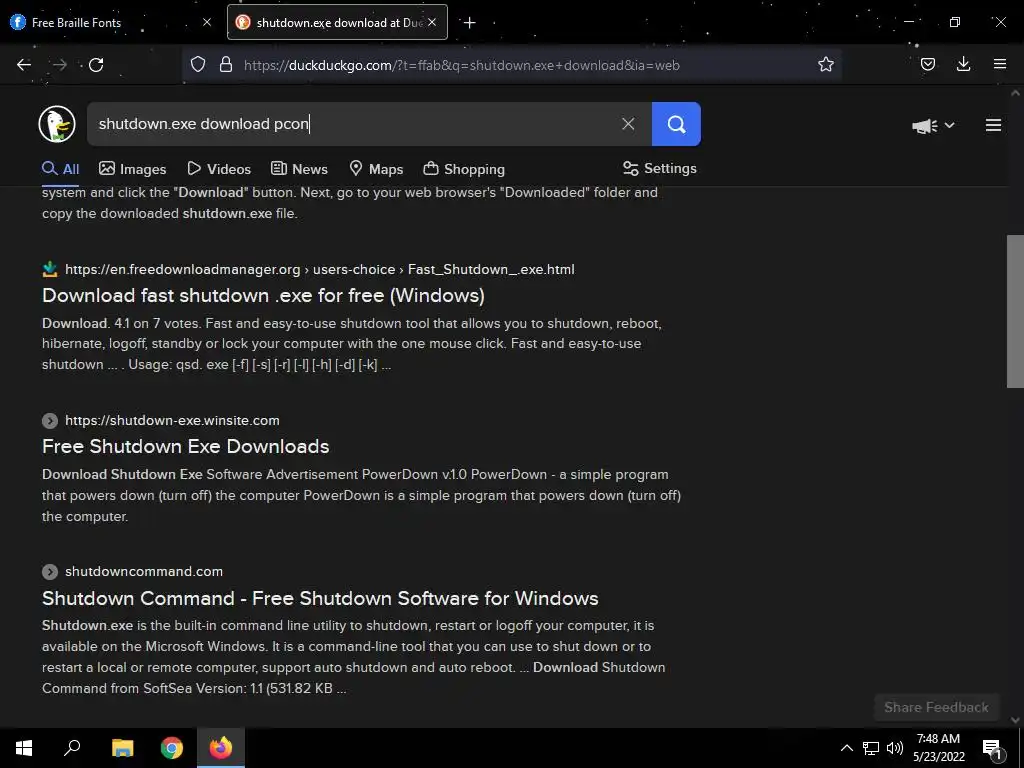Open network status in system tray
The height and width of the screenshot is (768, 1024).
pos(871,748)
